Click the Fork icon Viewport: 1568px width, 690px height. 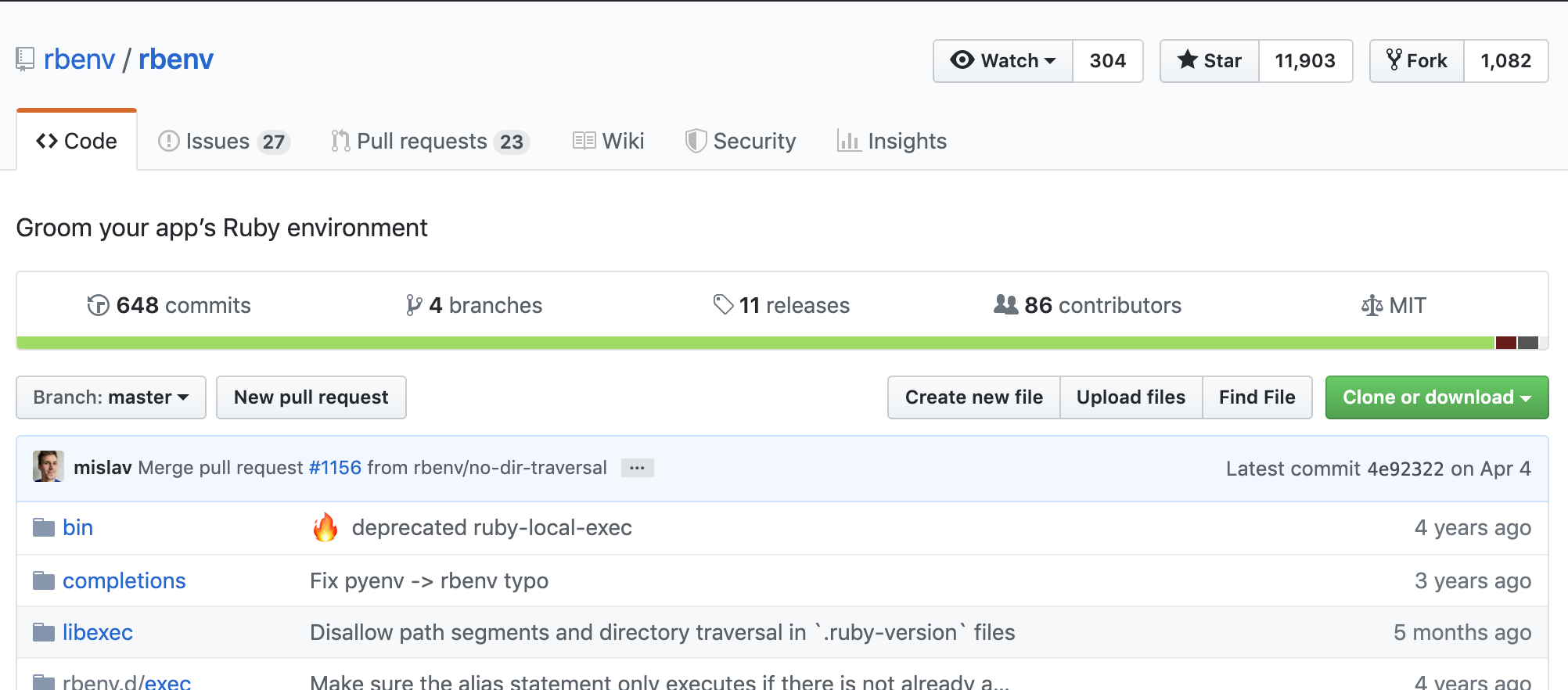(x=1394, y=59)
